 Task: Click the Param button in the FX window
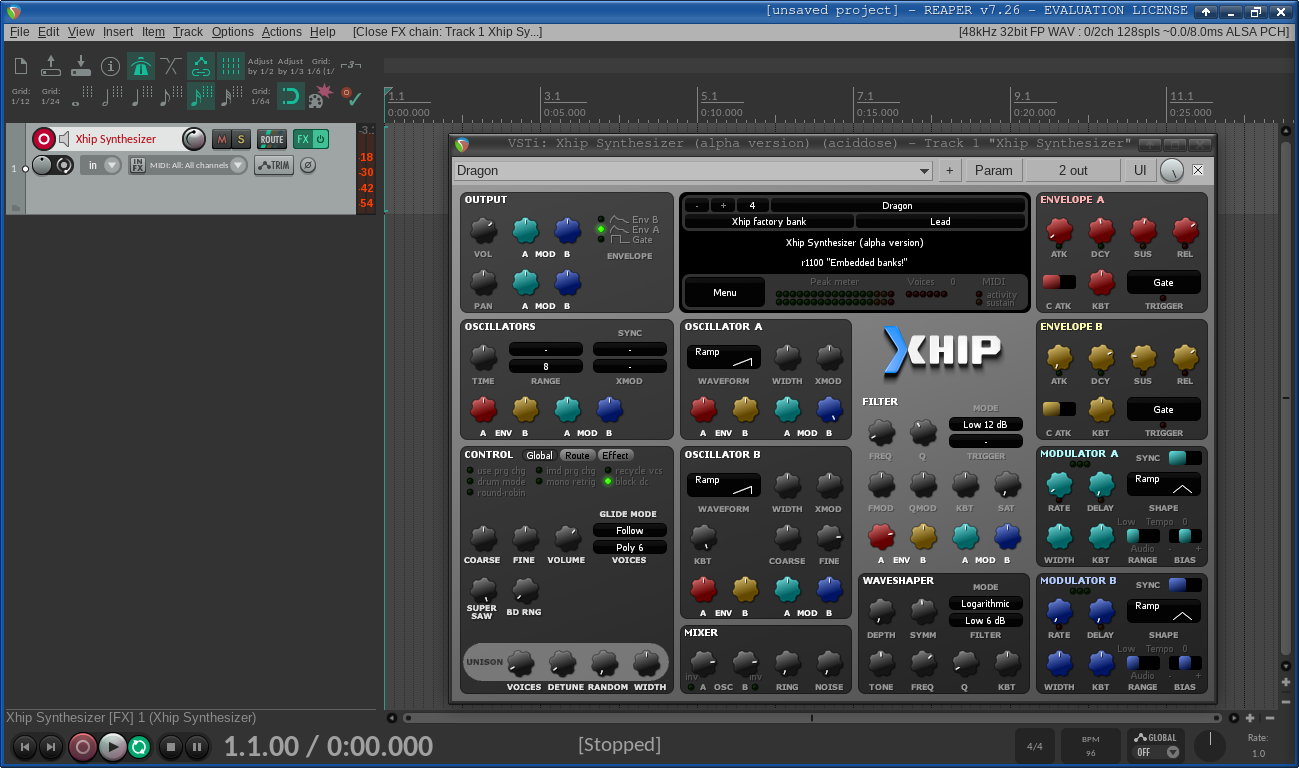pos(992,170)
